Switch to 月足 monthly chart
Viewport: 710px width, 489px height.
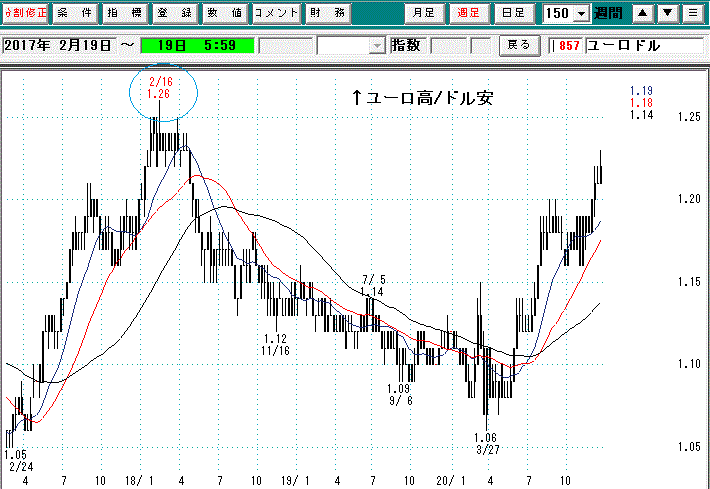[x=425, y=14]
